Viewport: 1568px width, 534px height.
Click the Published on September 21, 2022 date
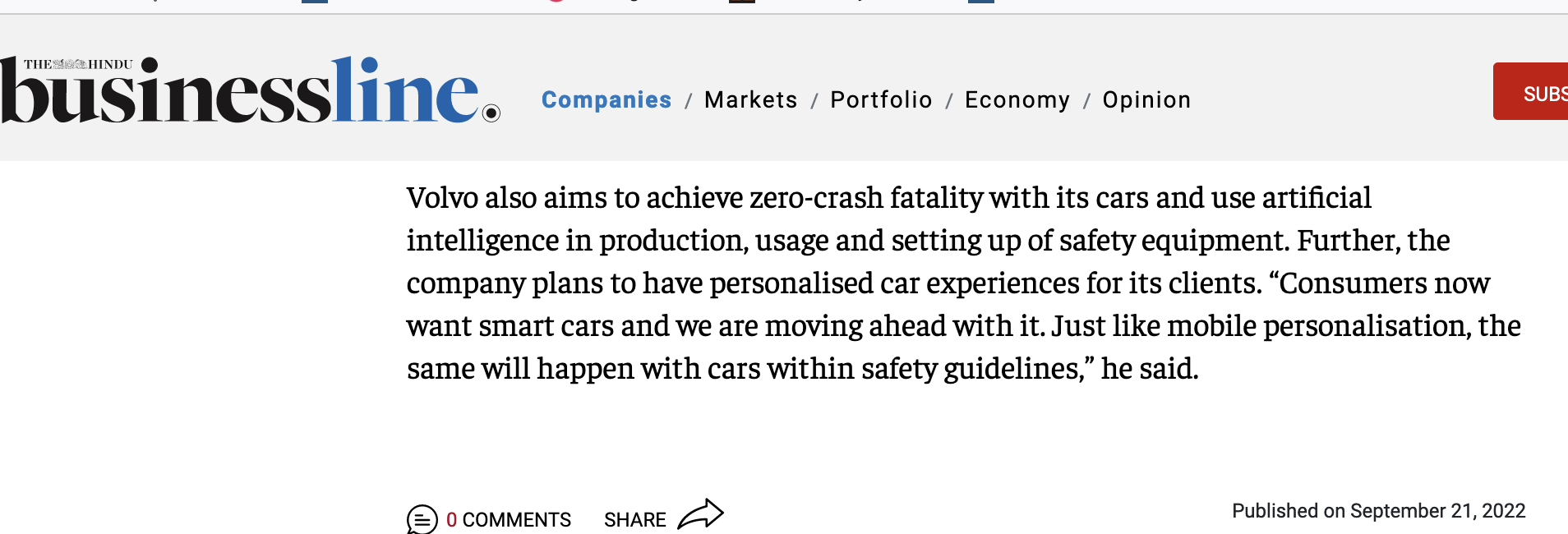coord(1378,511)
